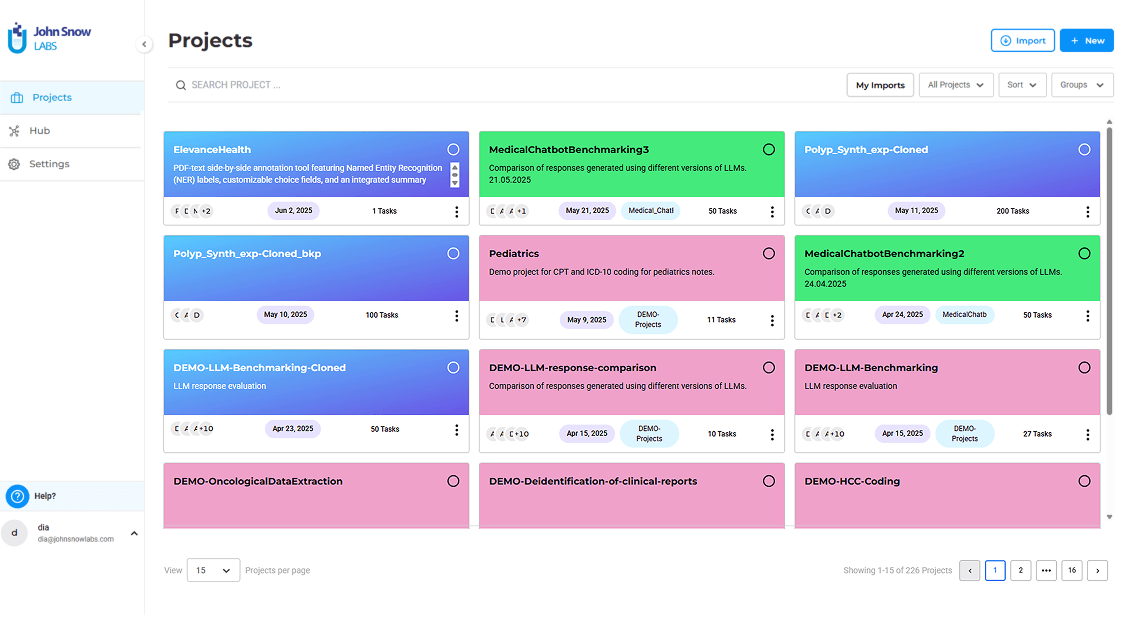Click the 'Showing 1-15 of 226 Projects' text
1139x627 pixels.
[898, 571]
